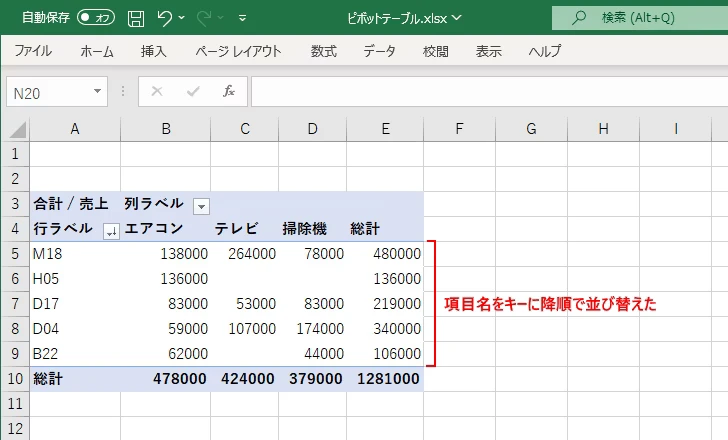Select column B header
The height and width of the screenshot is (440, 728).
click(166, 129)
